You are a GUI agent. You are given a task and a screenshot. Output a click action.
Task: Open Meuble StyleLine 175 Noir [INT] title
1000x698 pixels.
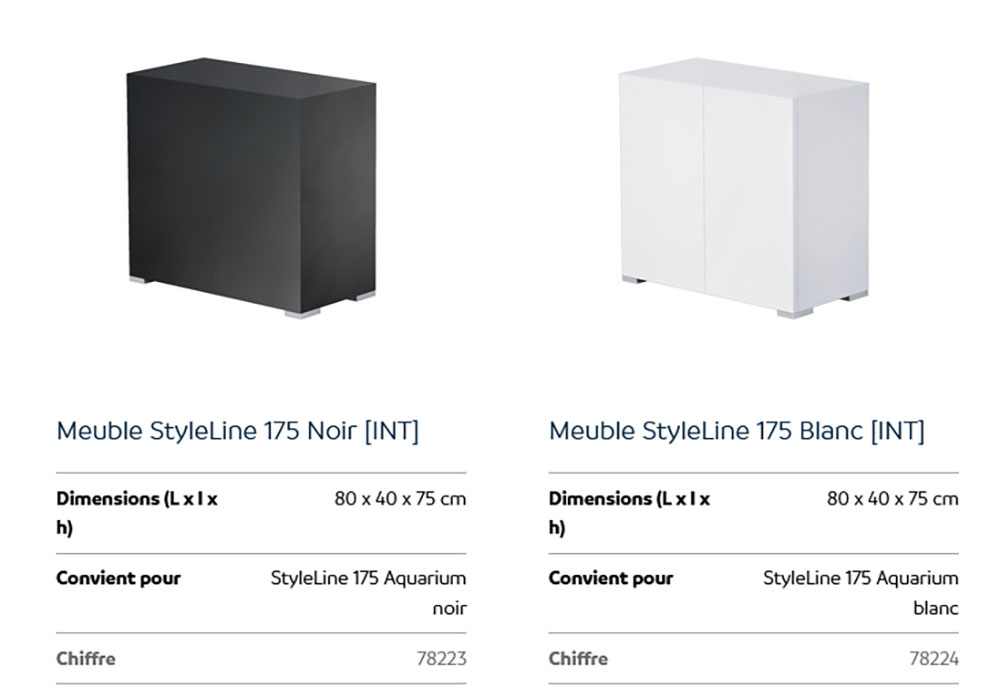pyautogui.click(x=237, y=431)
